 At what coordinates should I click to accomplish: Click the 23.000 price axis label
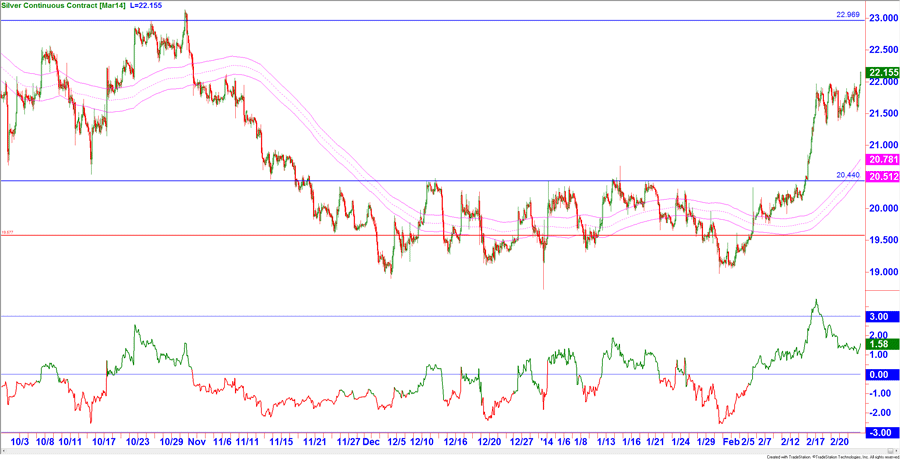(881, 19)
